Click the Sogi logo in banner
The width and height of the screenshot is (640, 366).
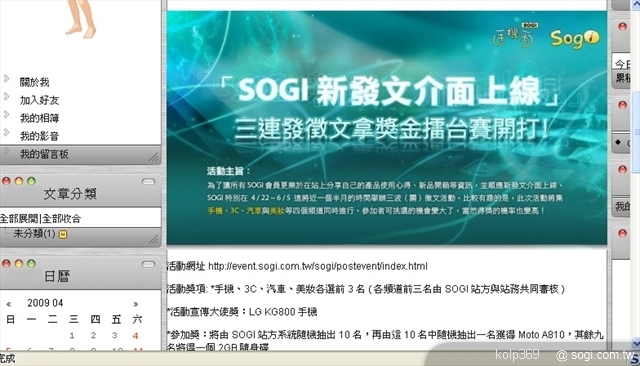pos(575,38)
